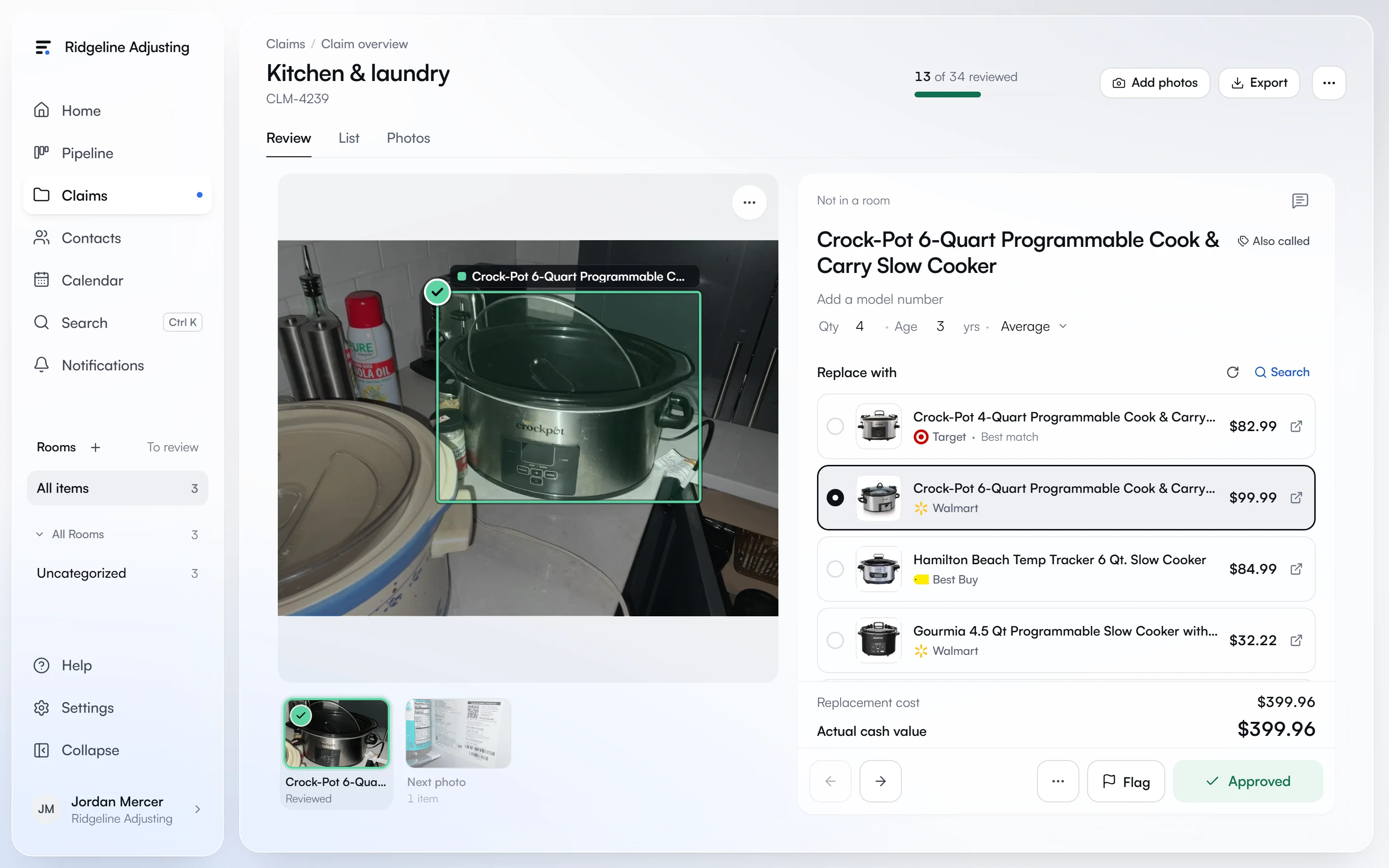Click the Search replacements link
Image resolution: width=1389 pixels, height=868 pixels.
(1281, 372)
